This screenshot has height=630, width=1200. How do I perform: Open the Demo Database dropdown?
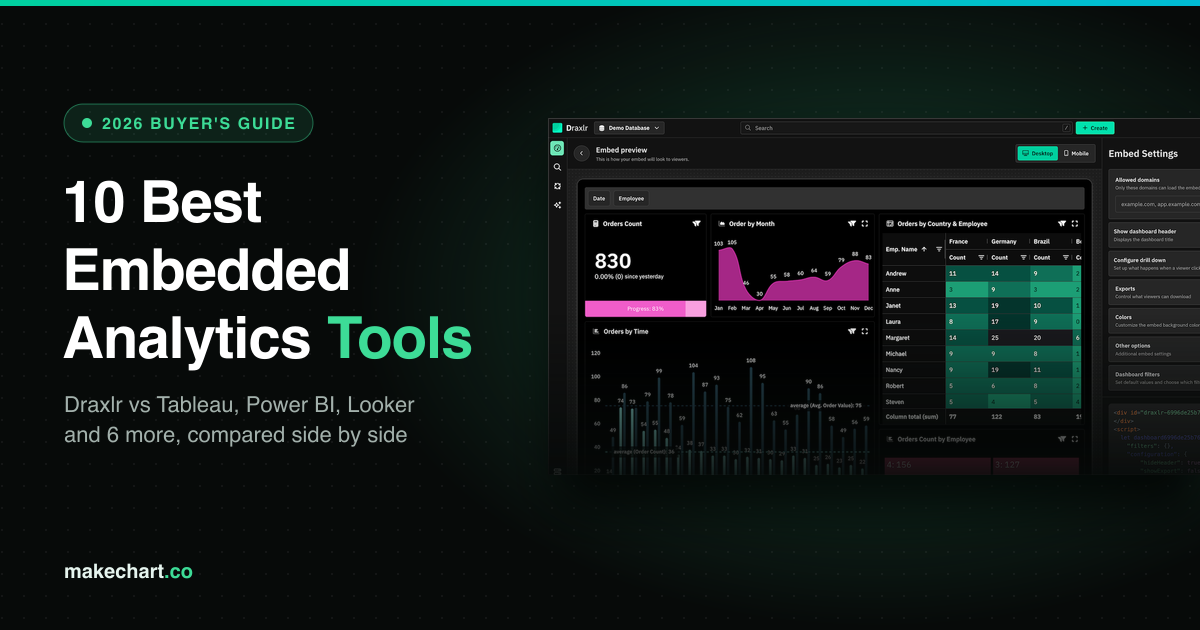pyautogui.click(x=630, y=128)
